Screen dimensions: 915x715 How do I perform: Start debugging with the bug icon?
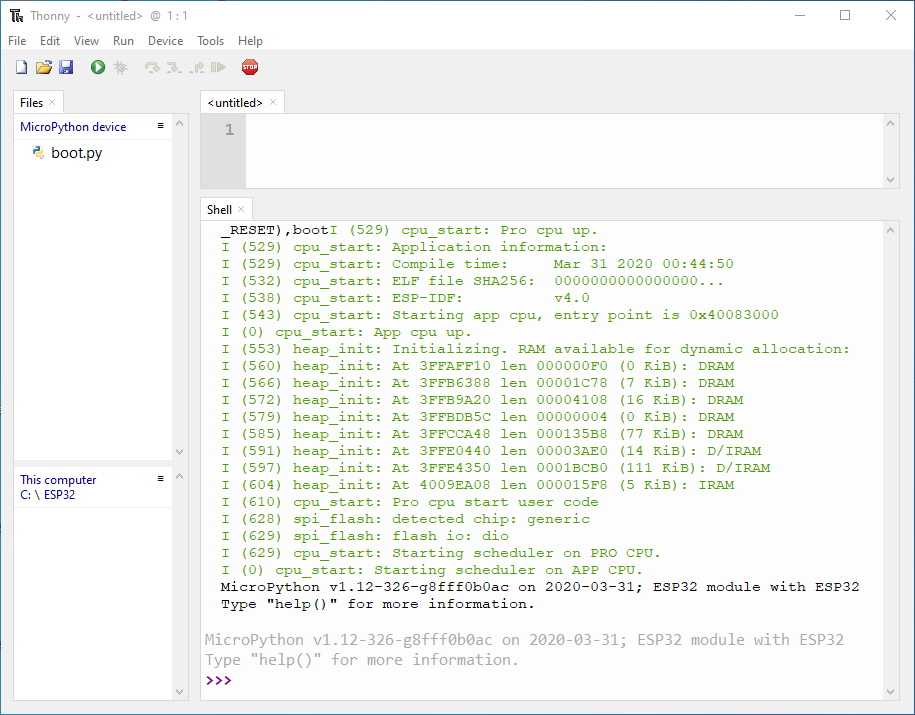(x=120, y=67)
